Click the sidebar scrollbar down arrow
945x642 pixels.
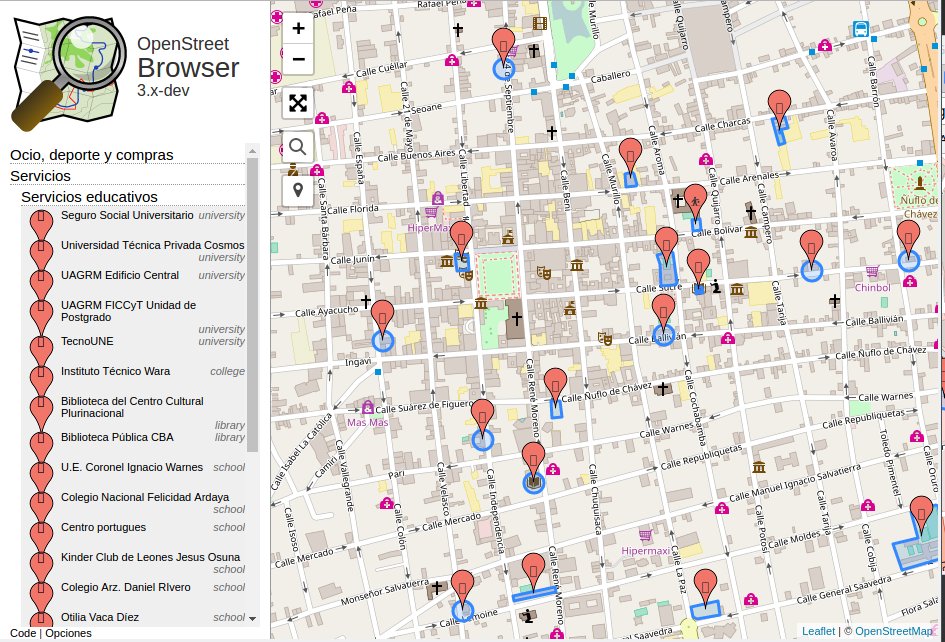(x=253, y=618)
